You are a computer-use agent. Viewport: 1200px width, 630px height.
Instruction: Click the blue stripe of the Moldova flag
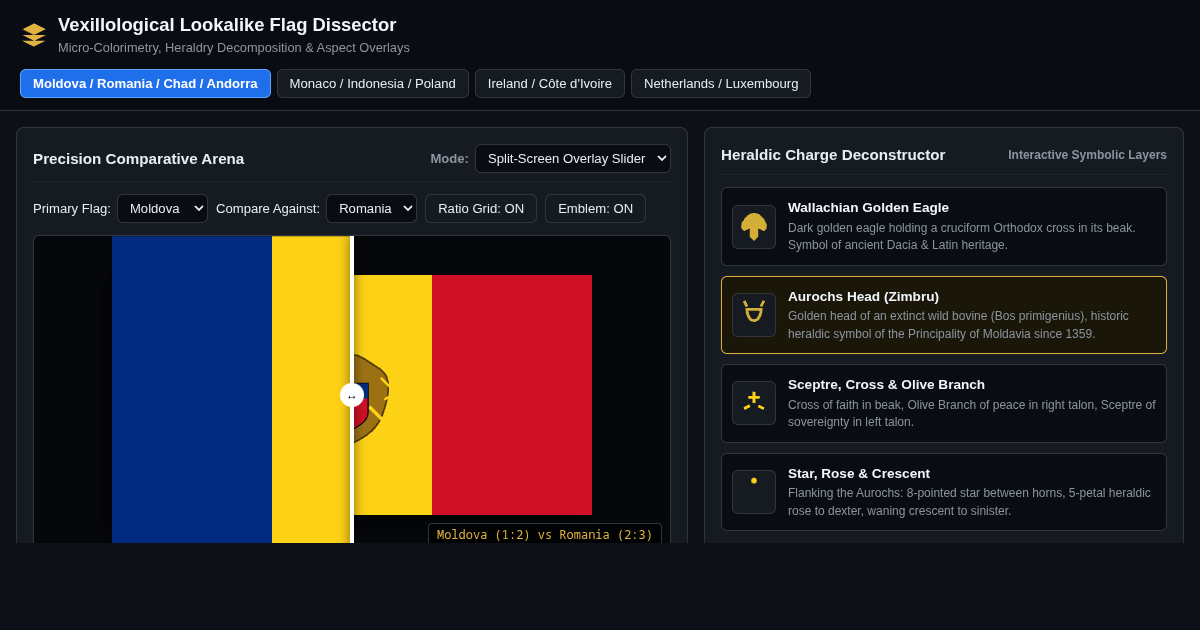point(192,390)
